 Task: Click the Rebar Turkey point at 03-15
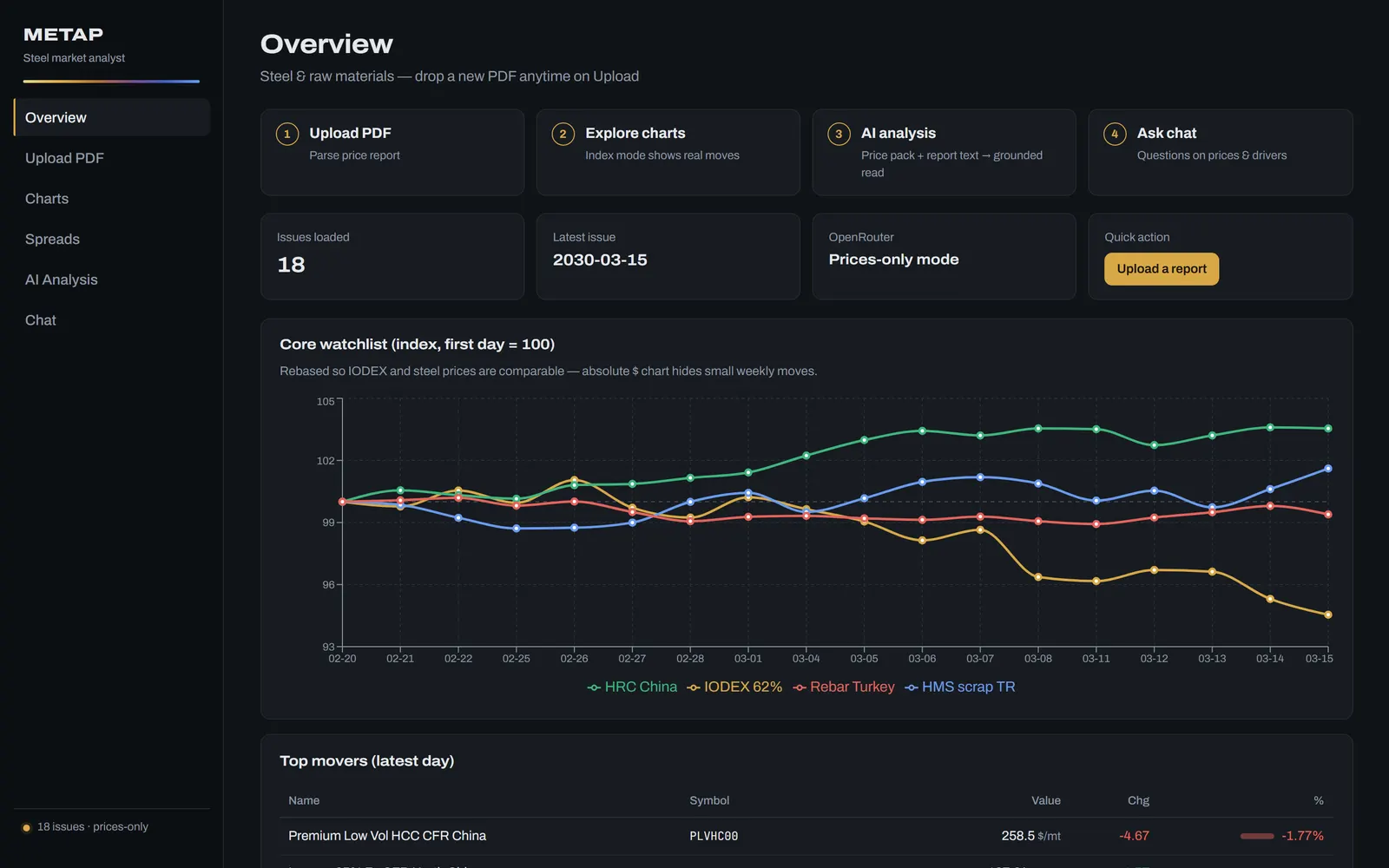point(1328,515)
